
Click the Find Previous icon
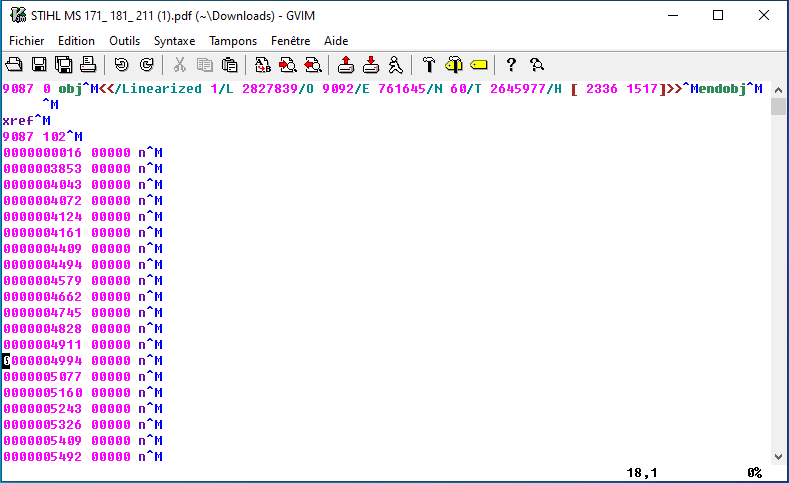313,65
